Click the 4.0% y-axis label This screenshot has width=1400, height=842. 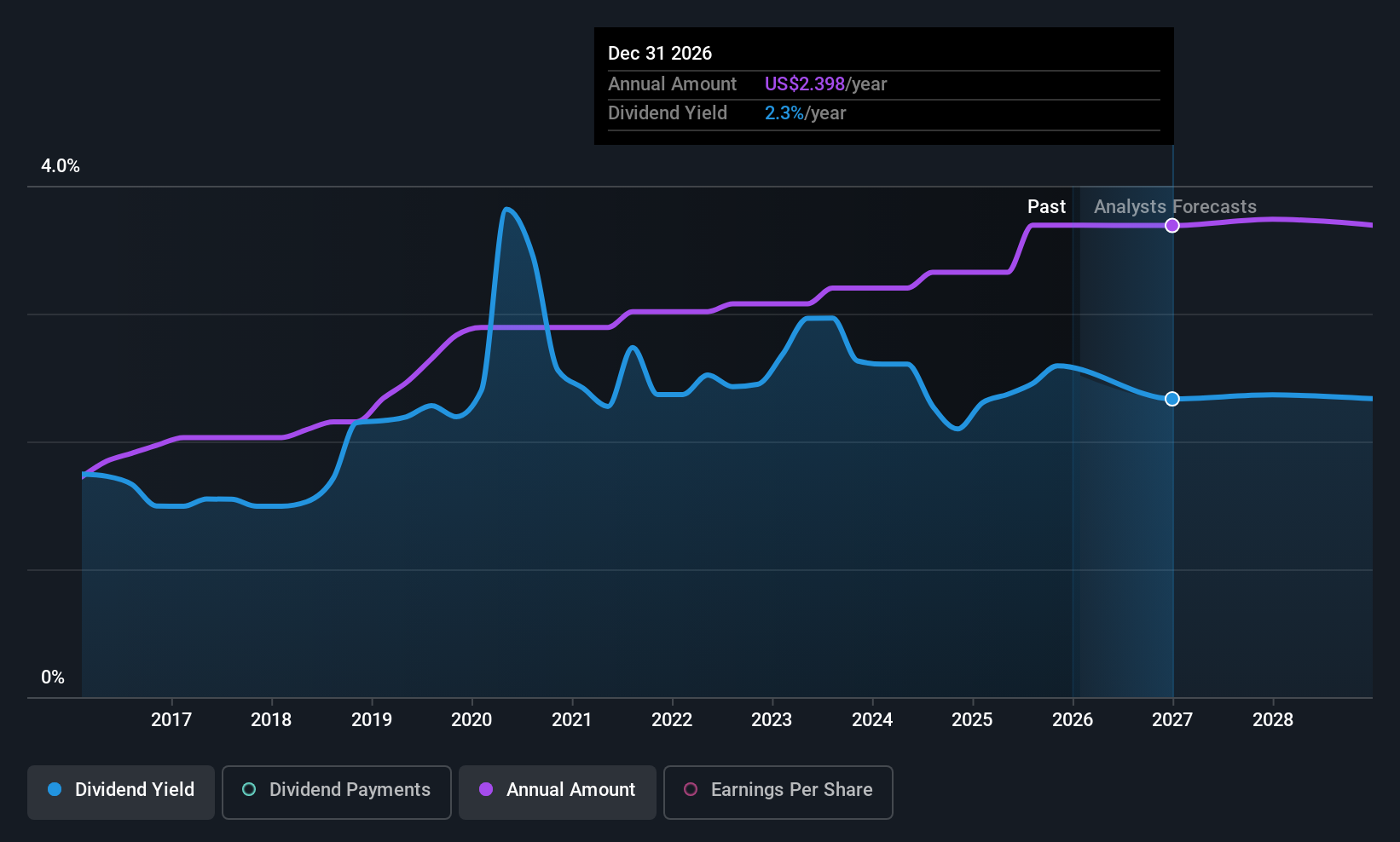[61, 165]
